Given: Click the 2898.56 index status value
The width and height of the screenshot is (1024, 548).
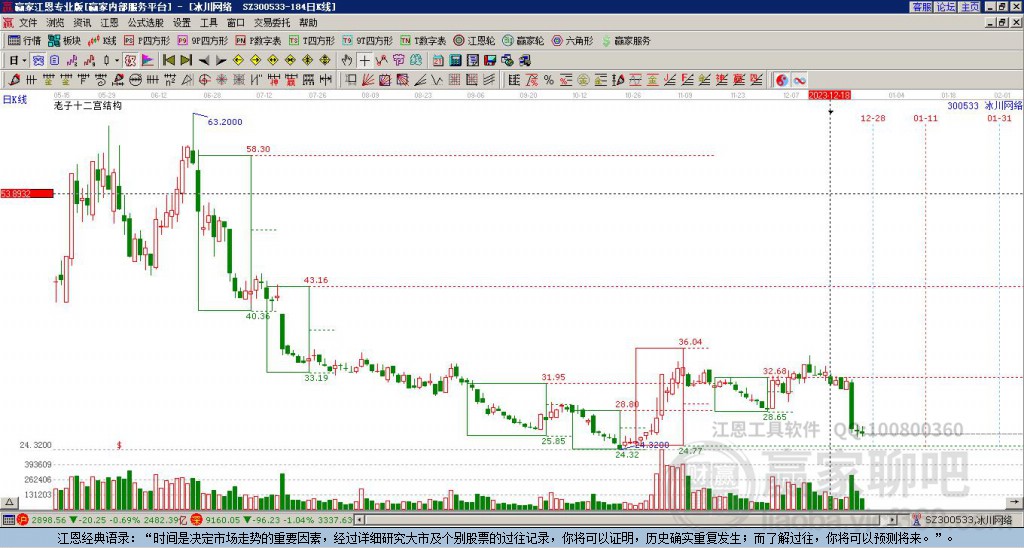Looking at the screenshot, I should click(x=48, y=520).
